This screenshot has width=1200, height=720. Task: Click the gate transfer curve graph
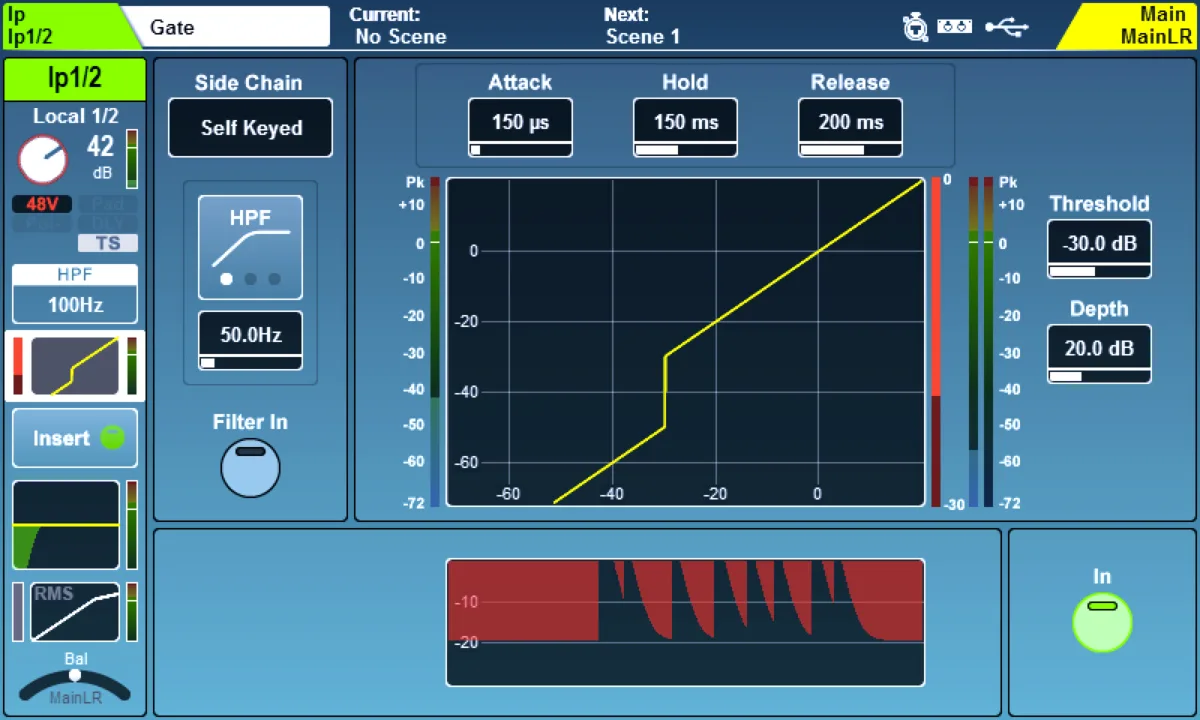click(685, 342)
